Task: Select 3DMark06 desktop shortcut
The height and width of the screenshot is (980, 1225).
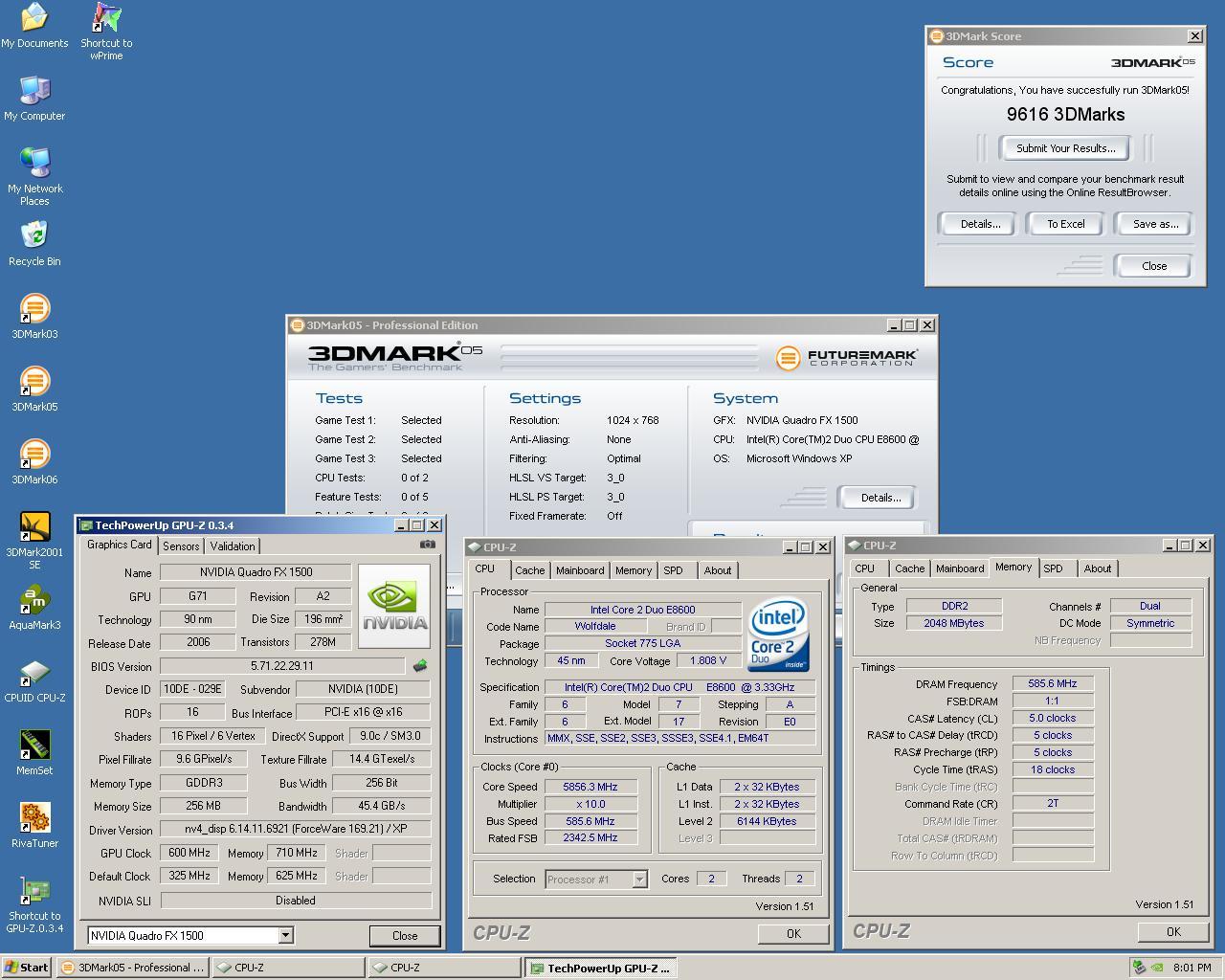Action: coord(34,462)
